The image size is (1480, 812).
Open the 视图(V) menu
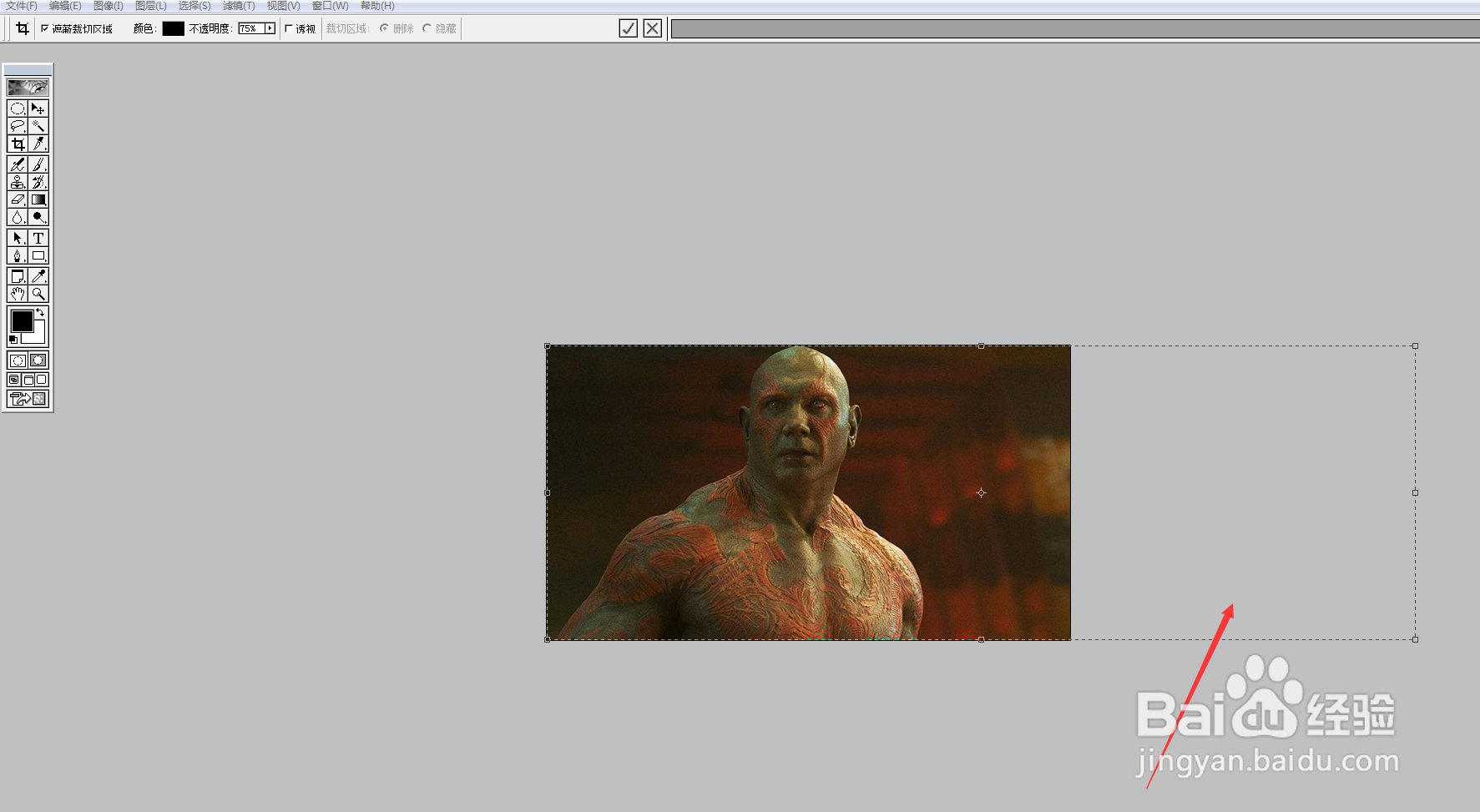click(x=284, y=6)
